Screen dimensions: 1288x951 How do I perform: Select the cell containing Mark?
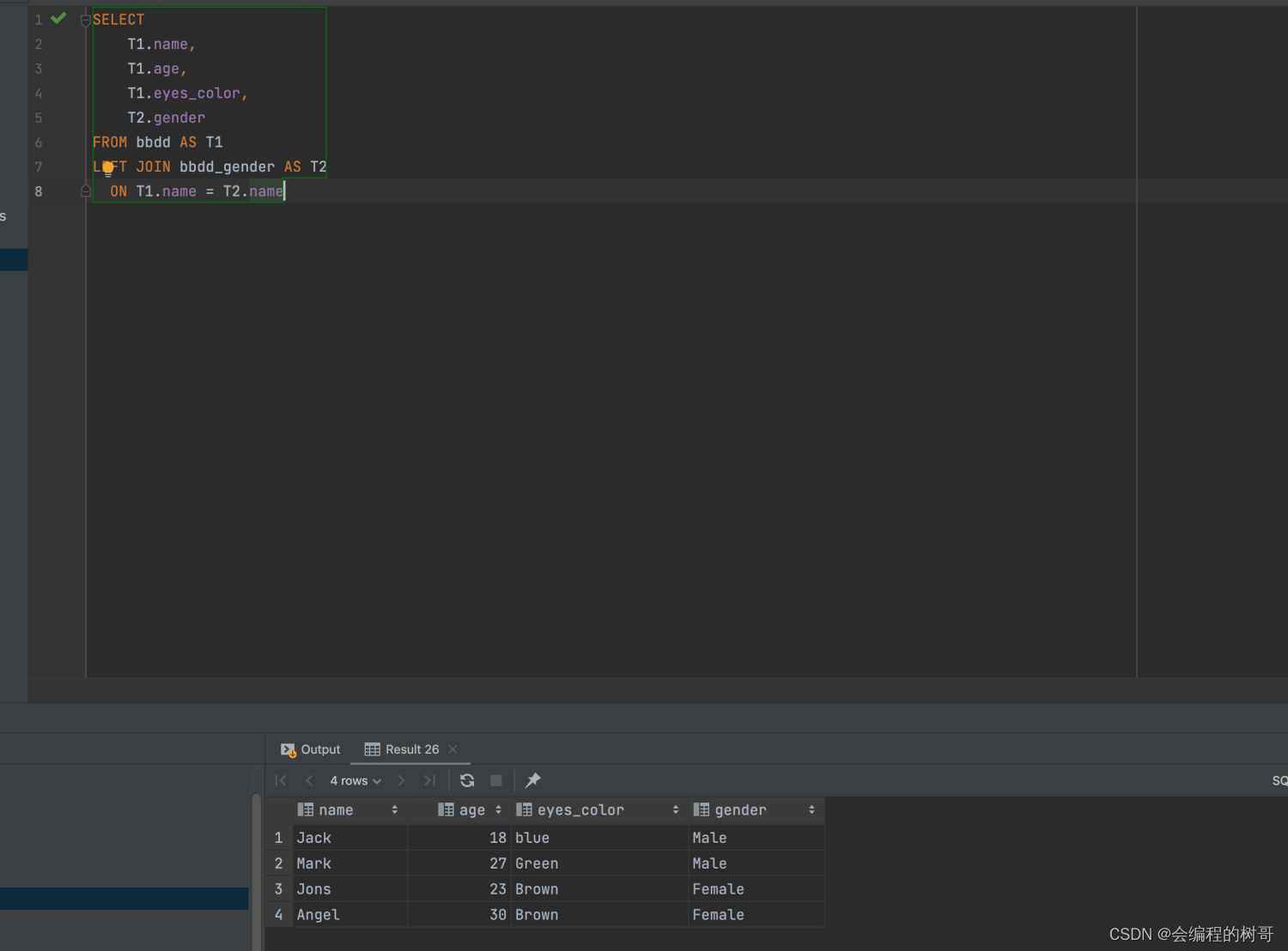tap(349, 863)
